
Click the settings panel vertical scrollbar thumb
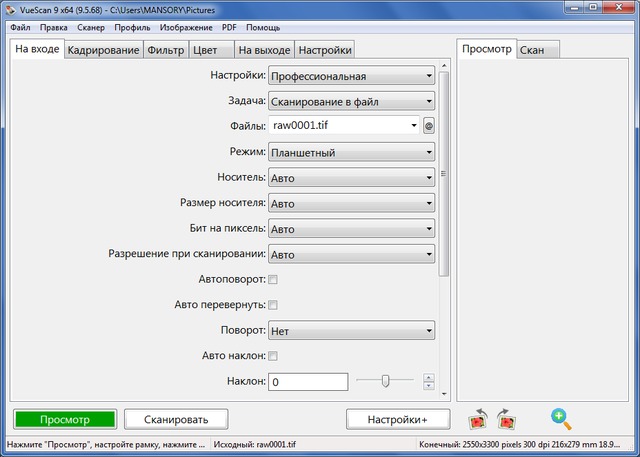click(x=444, y=174)
